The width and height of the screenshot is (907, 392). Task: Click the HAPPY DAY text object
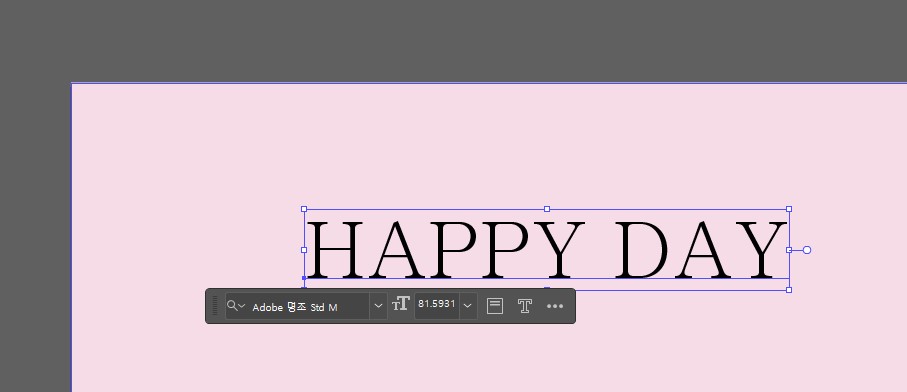coord(547,249)
